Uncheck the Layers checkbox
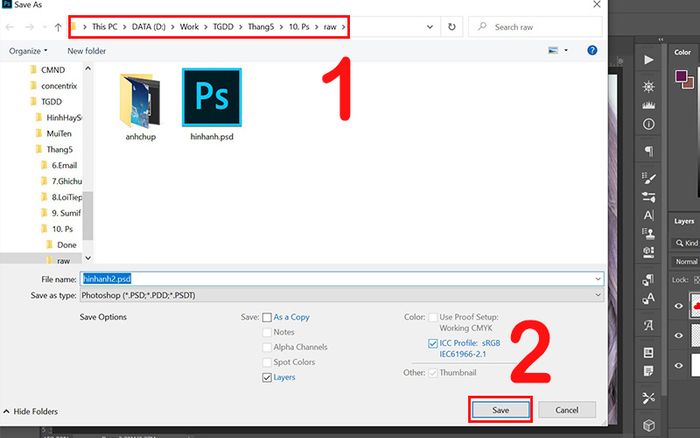700x438 pixels. pos(267,378)
